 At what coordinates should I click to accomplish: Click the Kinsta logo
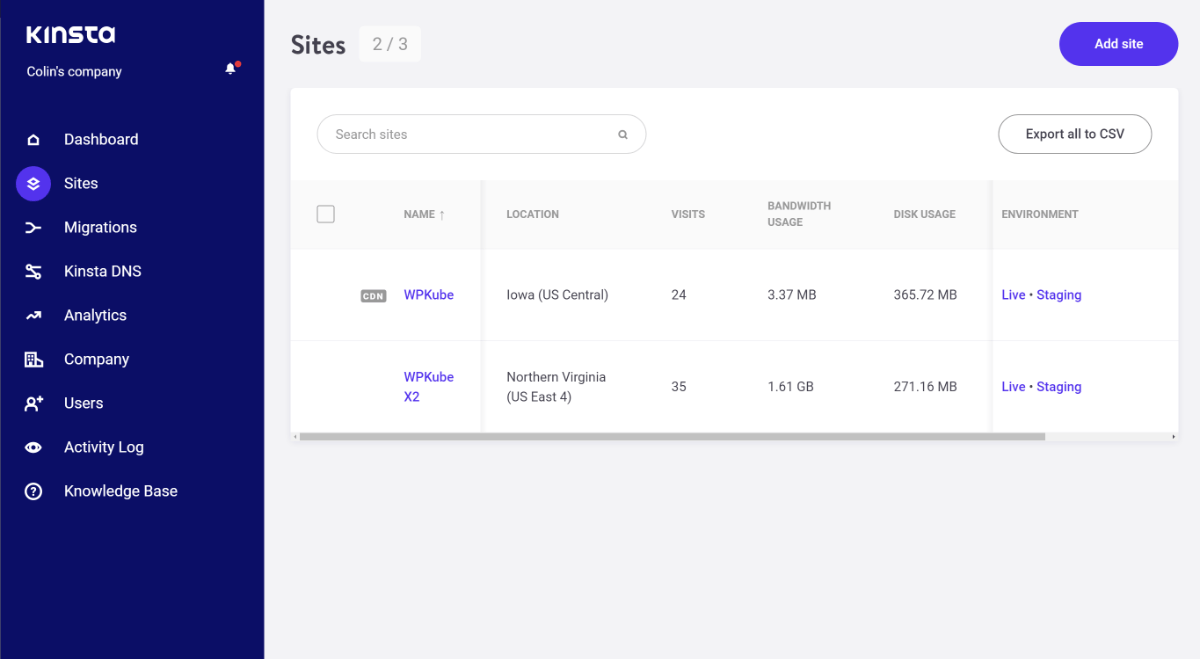pos(70,35)
